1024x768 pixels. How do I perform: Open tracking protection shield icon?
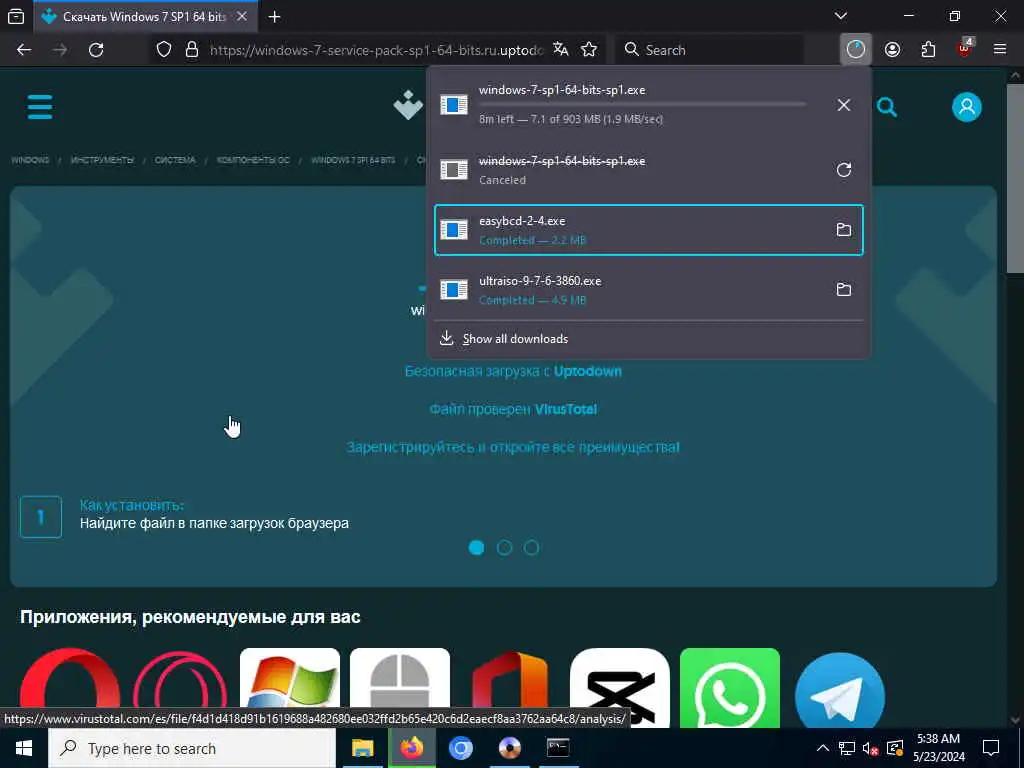164,50
